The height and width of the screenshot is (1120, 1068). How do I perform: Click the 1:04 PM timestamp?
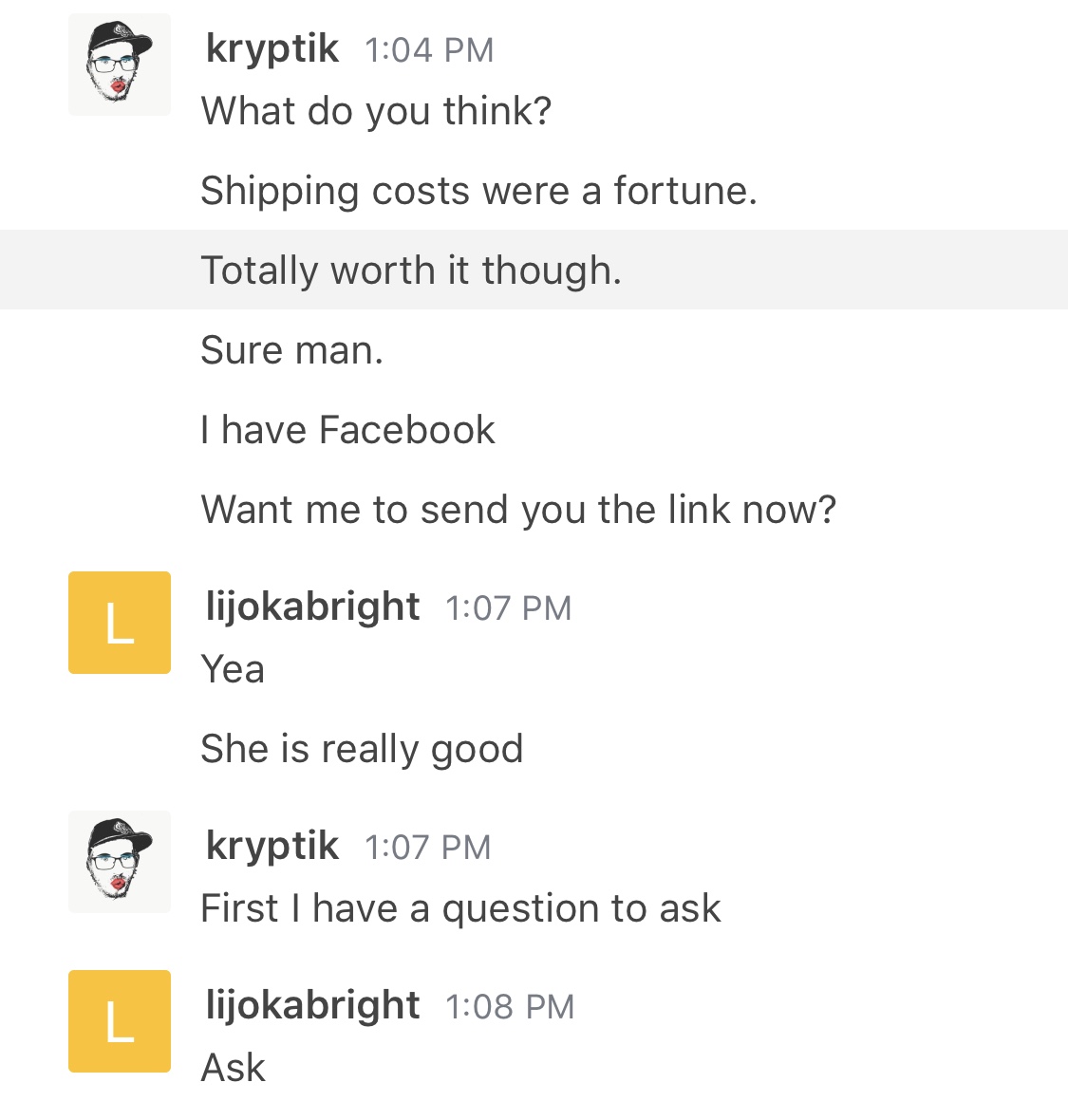pos(429,50)
